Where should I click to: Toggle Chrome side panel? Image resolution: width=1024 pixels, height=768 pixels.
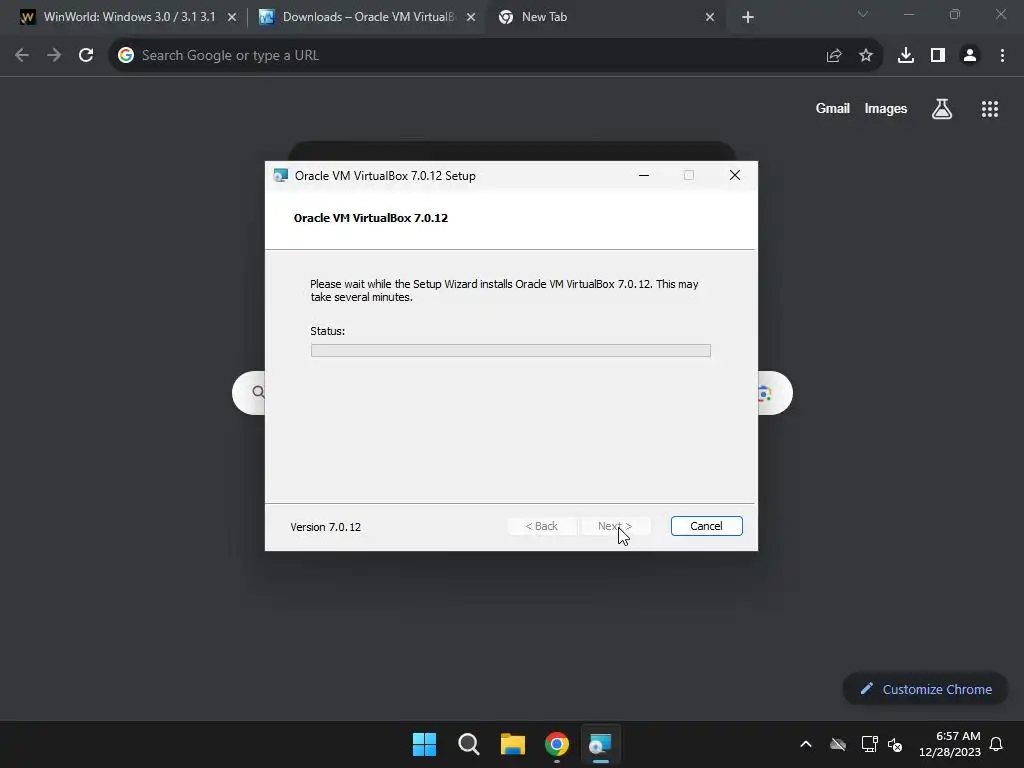pyautogui.click(x=938, y=56)
